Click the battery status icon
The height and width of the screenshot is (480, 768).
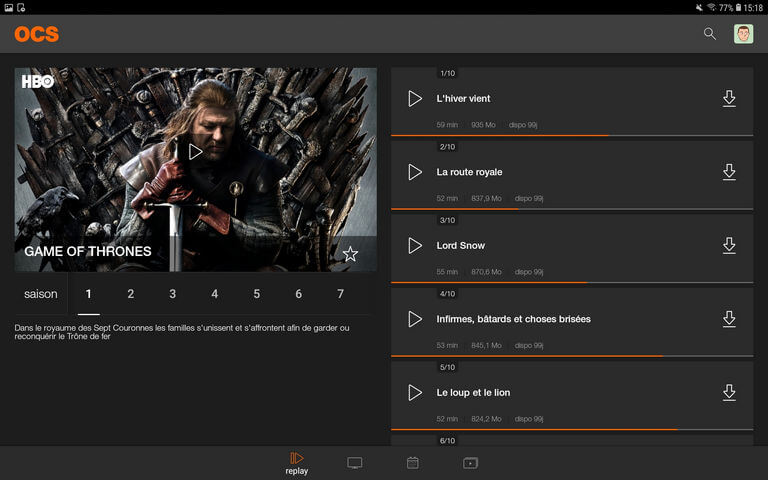(x=738, y=7)
